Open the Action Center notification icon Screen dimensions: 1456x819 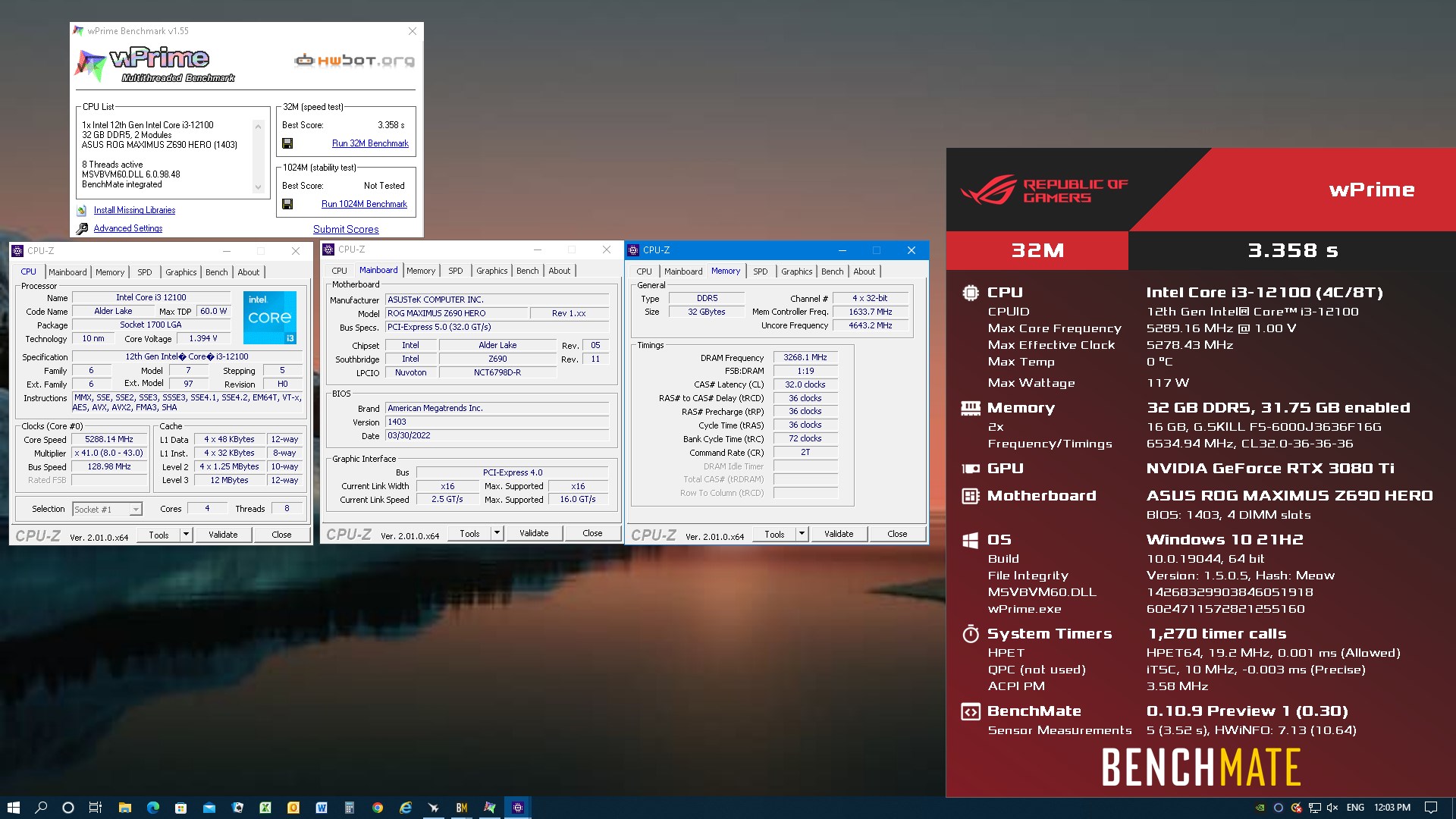[1430, 808]
